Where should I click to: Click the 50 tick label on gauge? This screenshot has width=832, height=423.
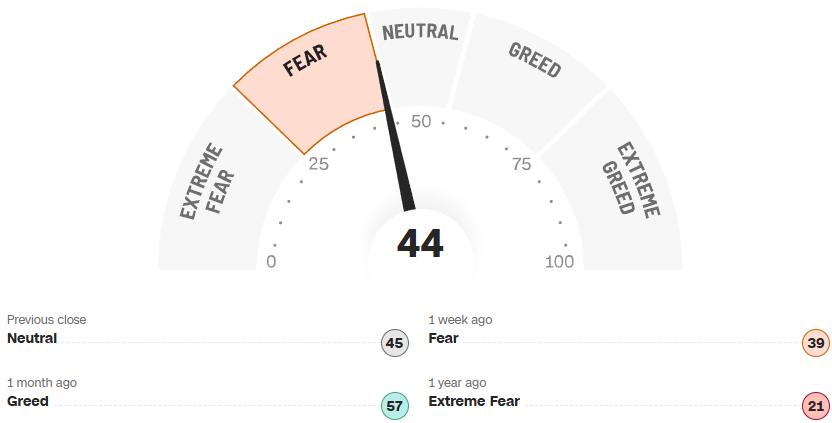click(421, 122)
